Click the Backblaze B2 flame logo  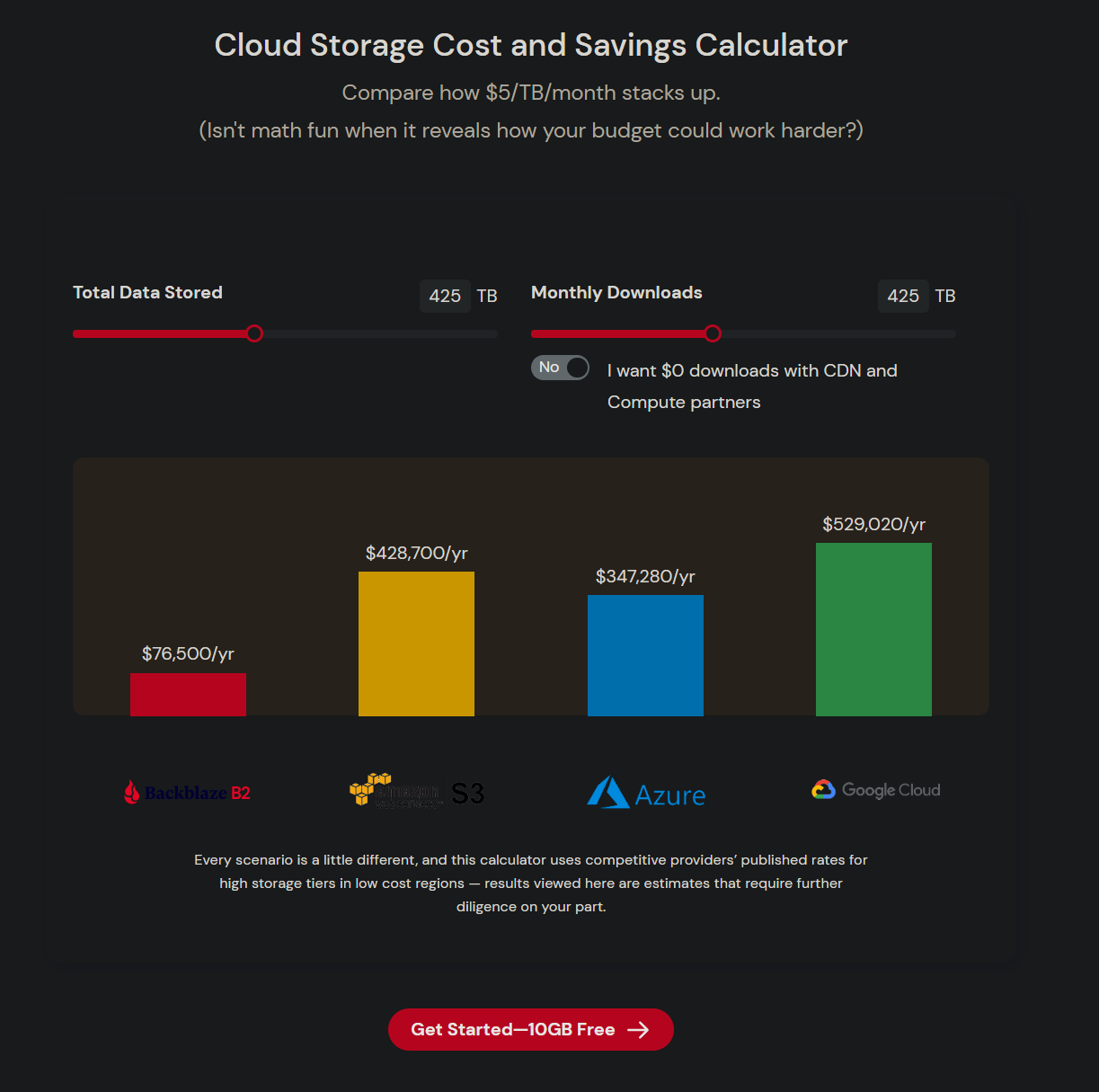click(131, 792)
